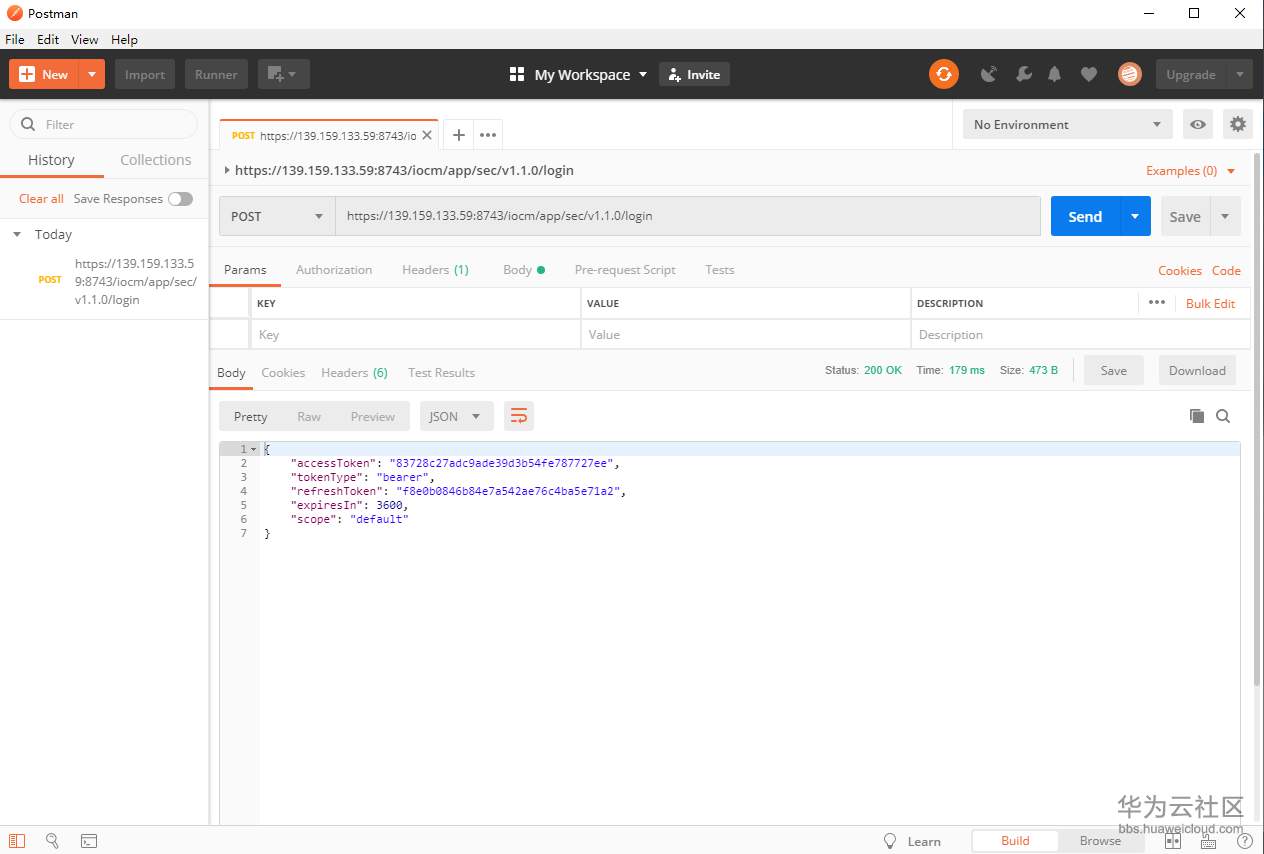
Task: Open the Tests tab
Action: [719, 270]
